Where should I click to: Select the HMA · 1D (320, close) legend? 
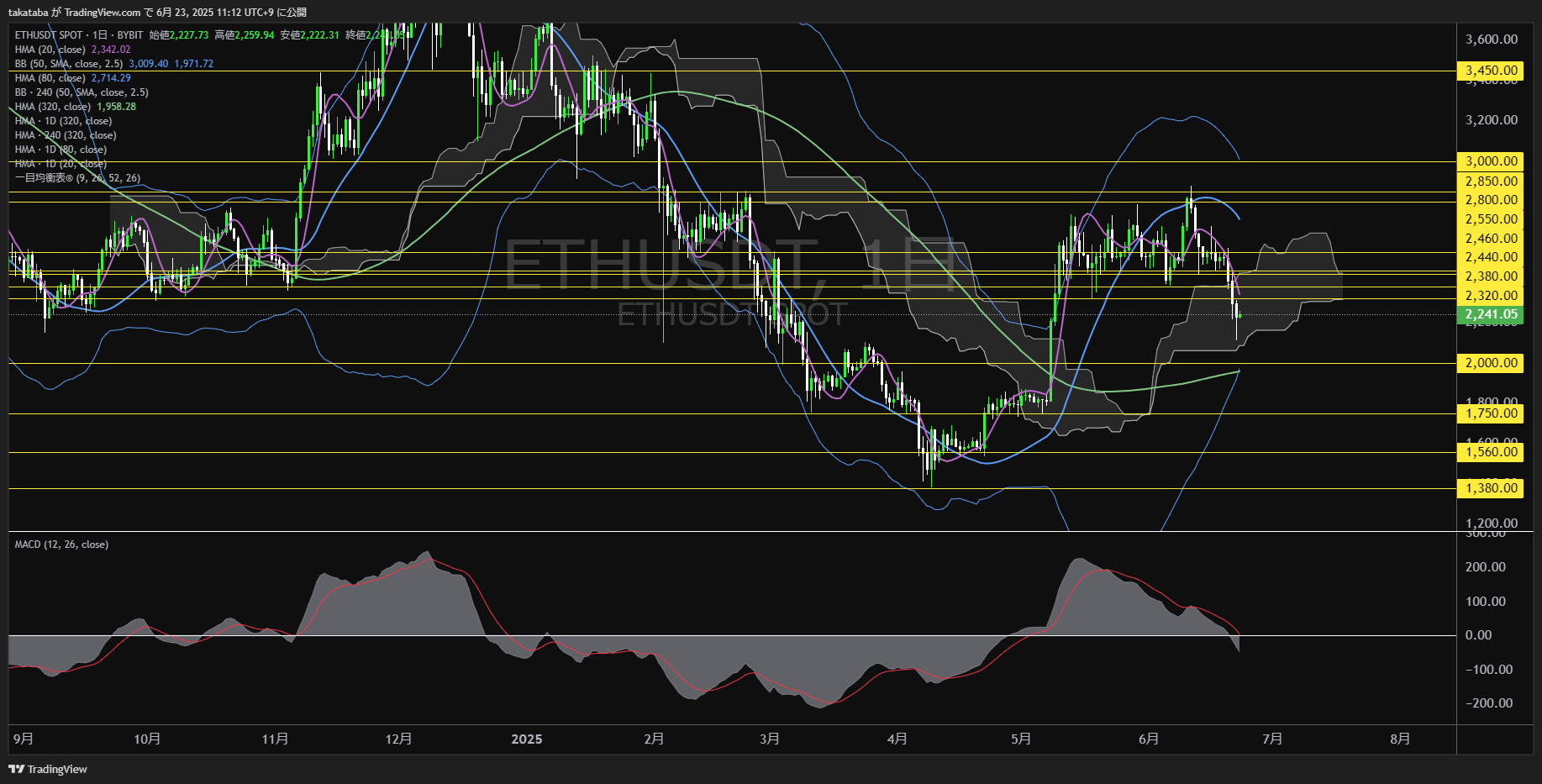pyautogui.click(x=63, y=121)
